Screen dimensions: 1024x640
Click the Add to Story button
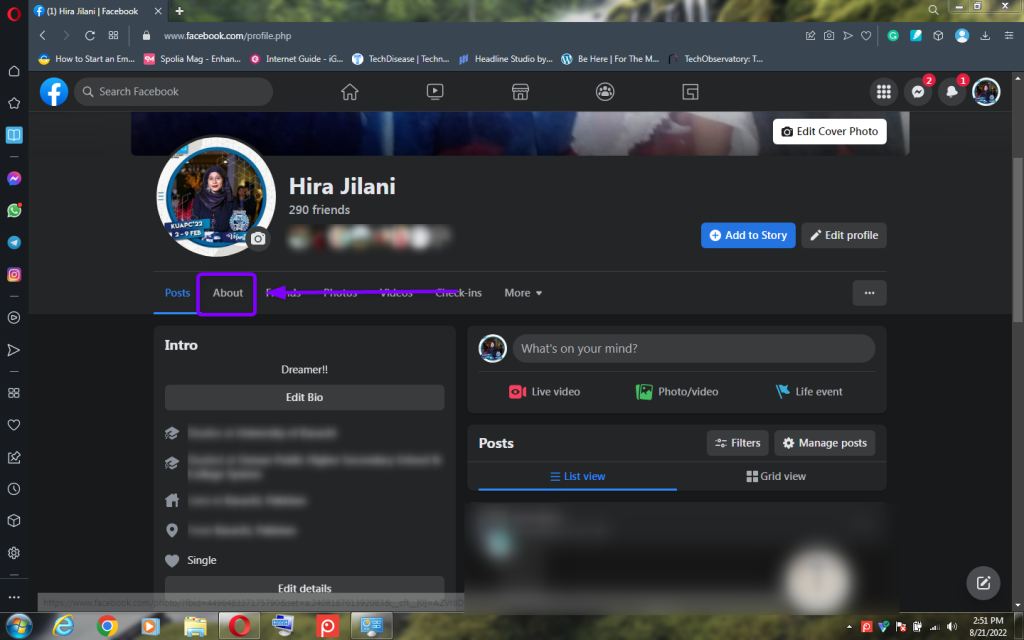[x=748, y=235]
